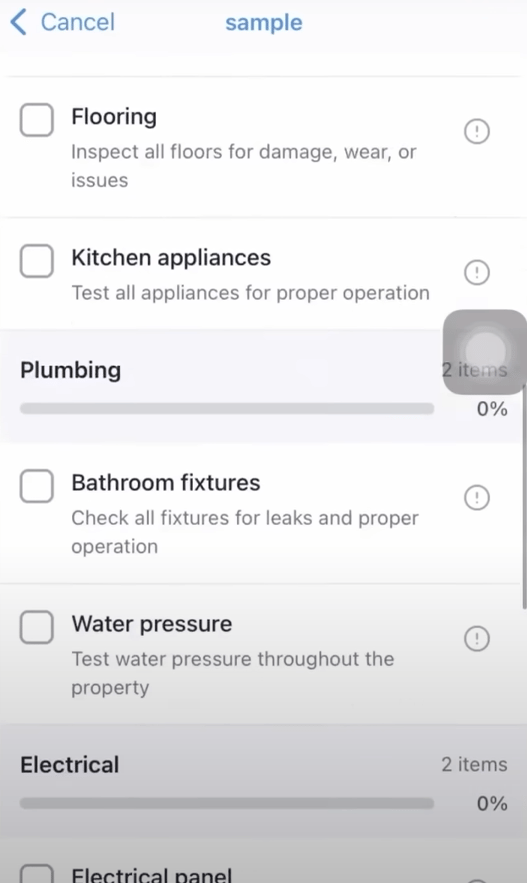Mark Bathroom fixtures as done

click(x=37, y=486)
